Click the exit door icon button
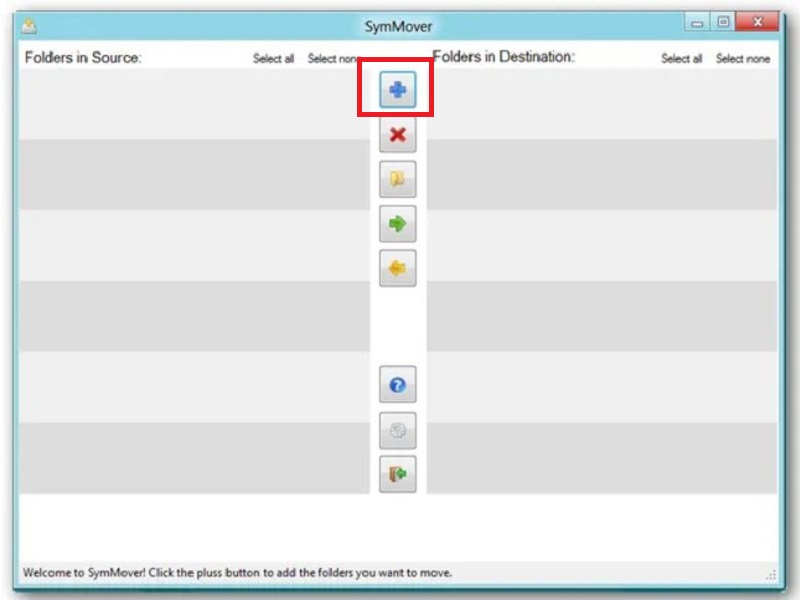This screenshot has width=800, height=600. click(x=397, y=474)
